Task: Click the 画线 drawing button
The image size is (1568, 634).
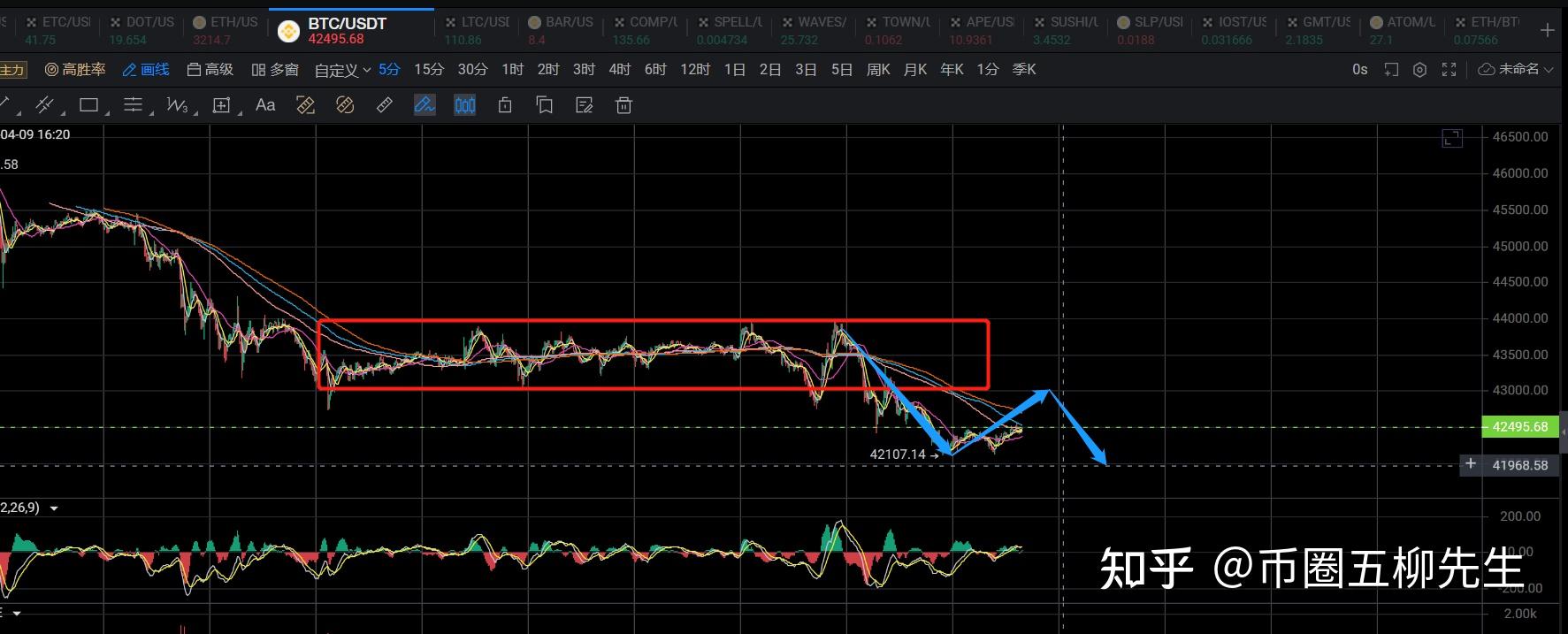Action: (146, 69)
